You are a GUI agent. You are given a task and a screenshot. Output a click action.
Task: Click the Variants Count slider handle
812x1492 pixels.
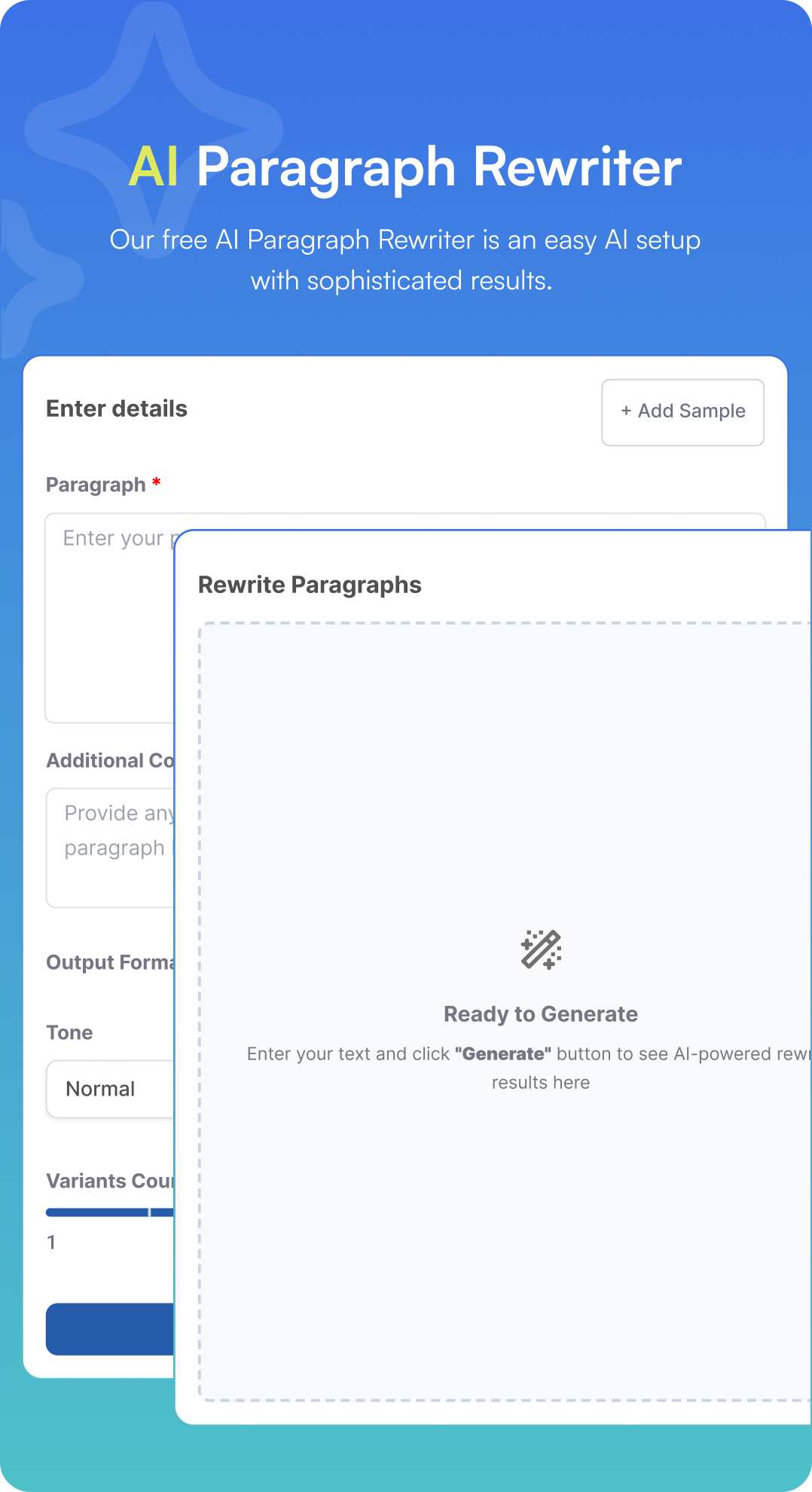[150, 1213]
